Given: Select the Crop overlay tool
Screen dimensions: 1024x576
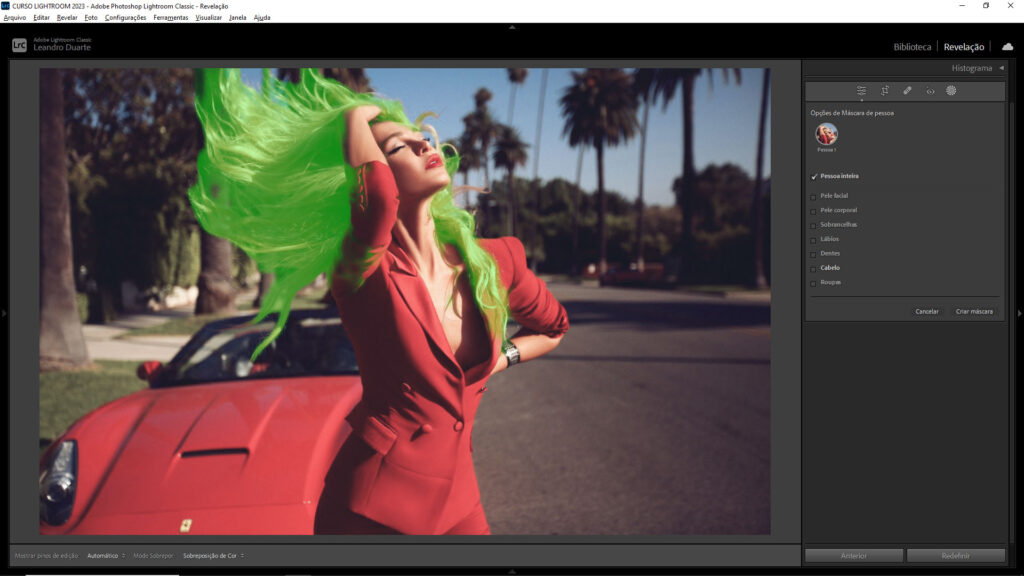Looking at the screenshot, I should (885, 91).
